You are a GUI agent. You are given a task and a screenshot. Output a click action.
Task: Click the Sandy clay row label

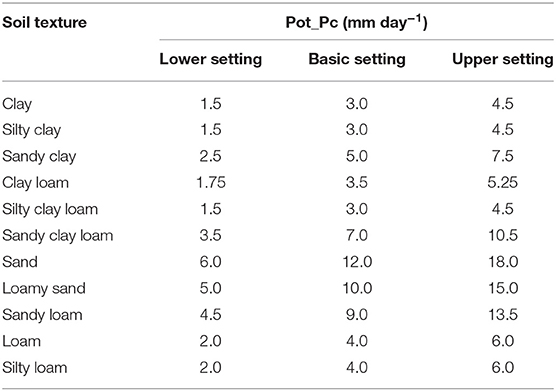(39, 157)
